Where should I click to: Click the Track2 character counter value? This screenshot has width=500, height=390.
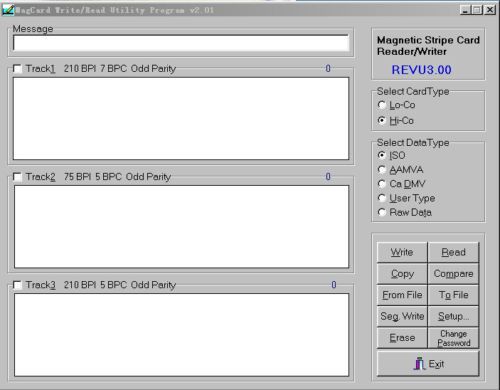(328, 176)
